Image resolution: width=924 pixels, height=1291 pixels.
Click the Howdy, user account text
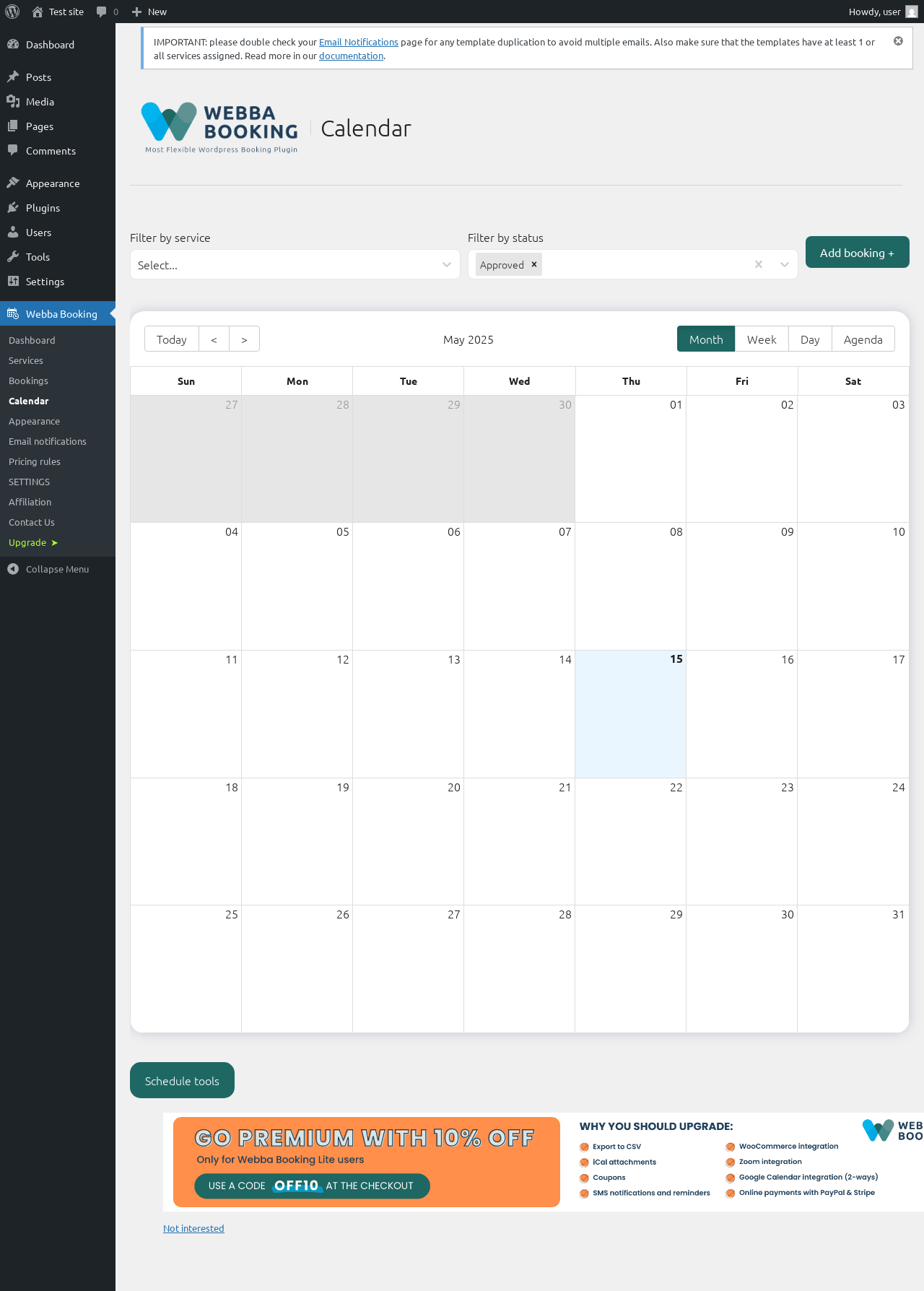pos(874,12)
